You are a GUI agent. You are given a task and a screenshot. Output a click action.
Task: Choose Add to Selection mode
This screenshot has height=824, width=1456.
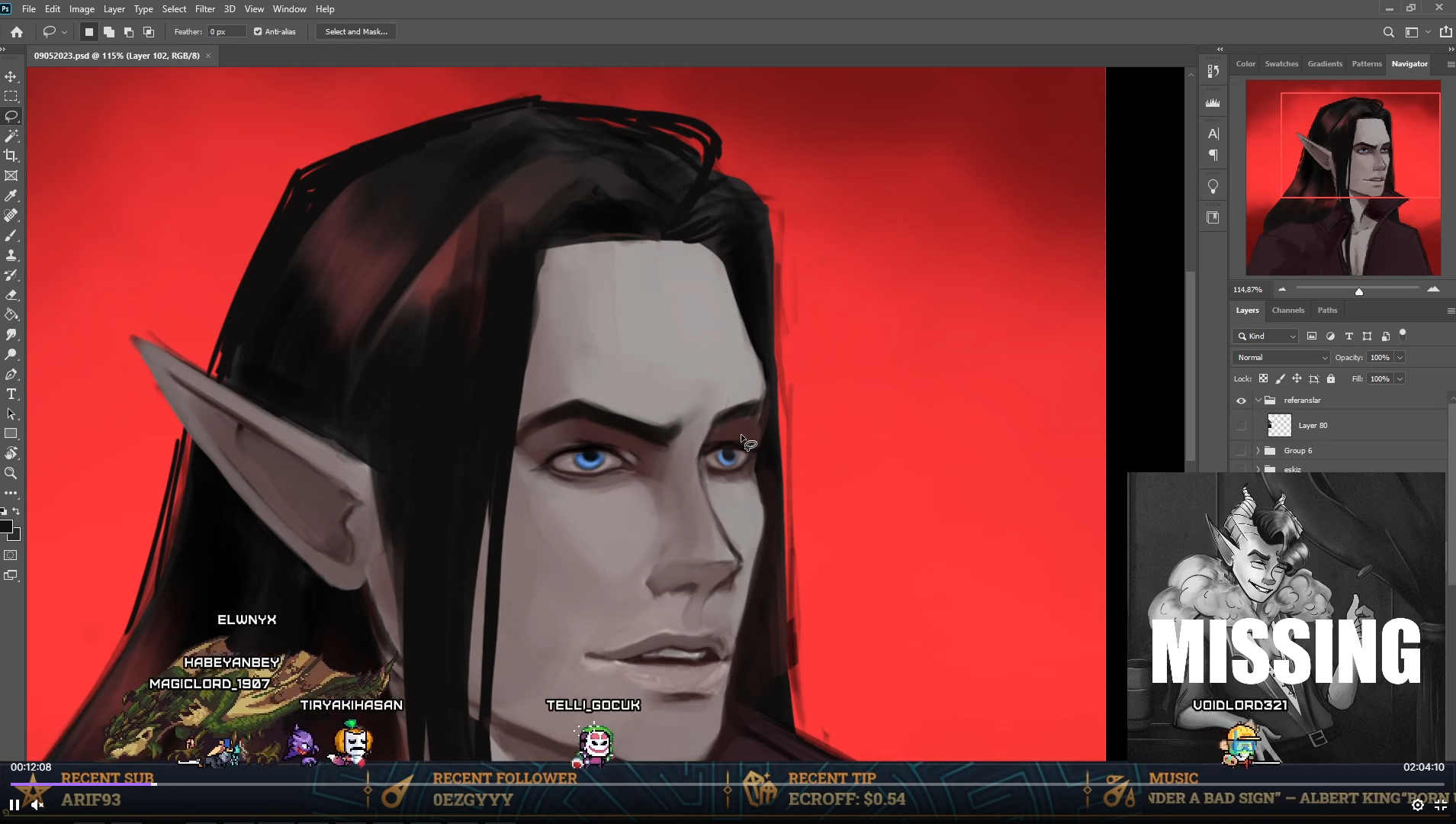109,32
